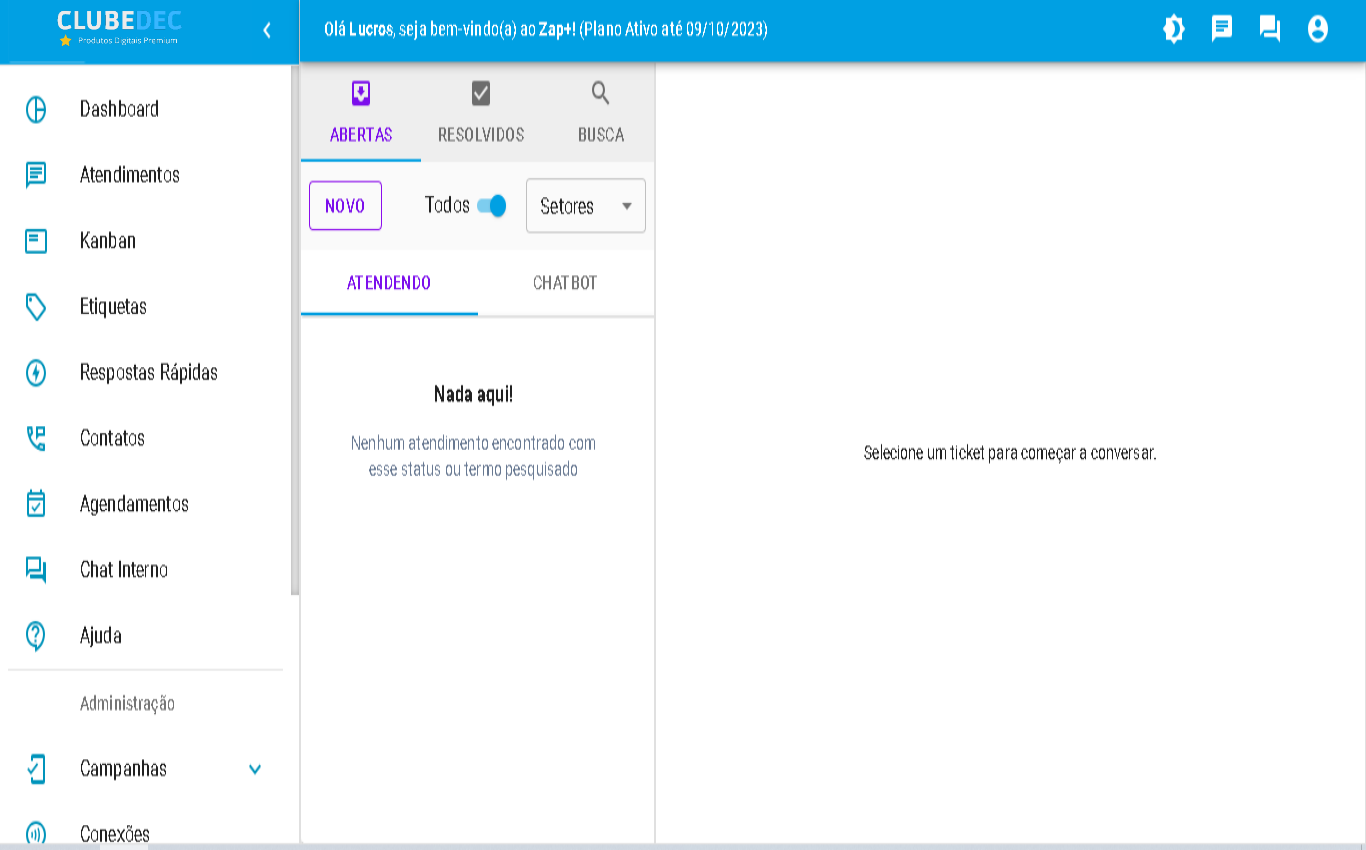Image resolution: width=1366 pixels, height=850 pixels.
Task: Click the Contatos phone icon
Action: pyautogui.click(x=36, y=438)
